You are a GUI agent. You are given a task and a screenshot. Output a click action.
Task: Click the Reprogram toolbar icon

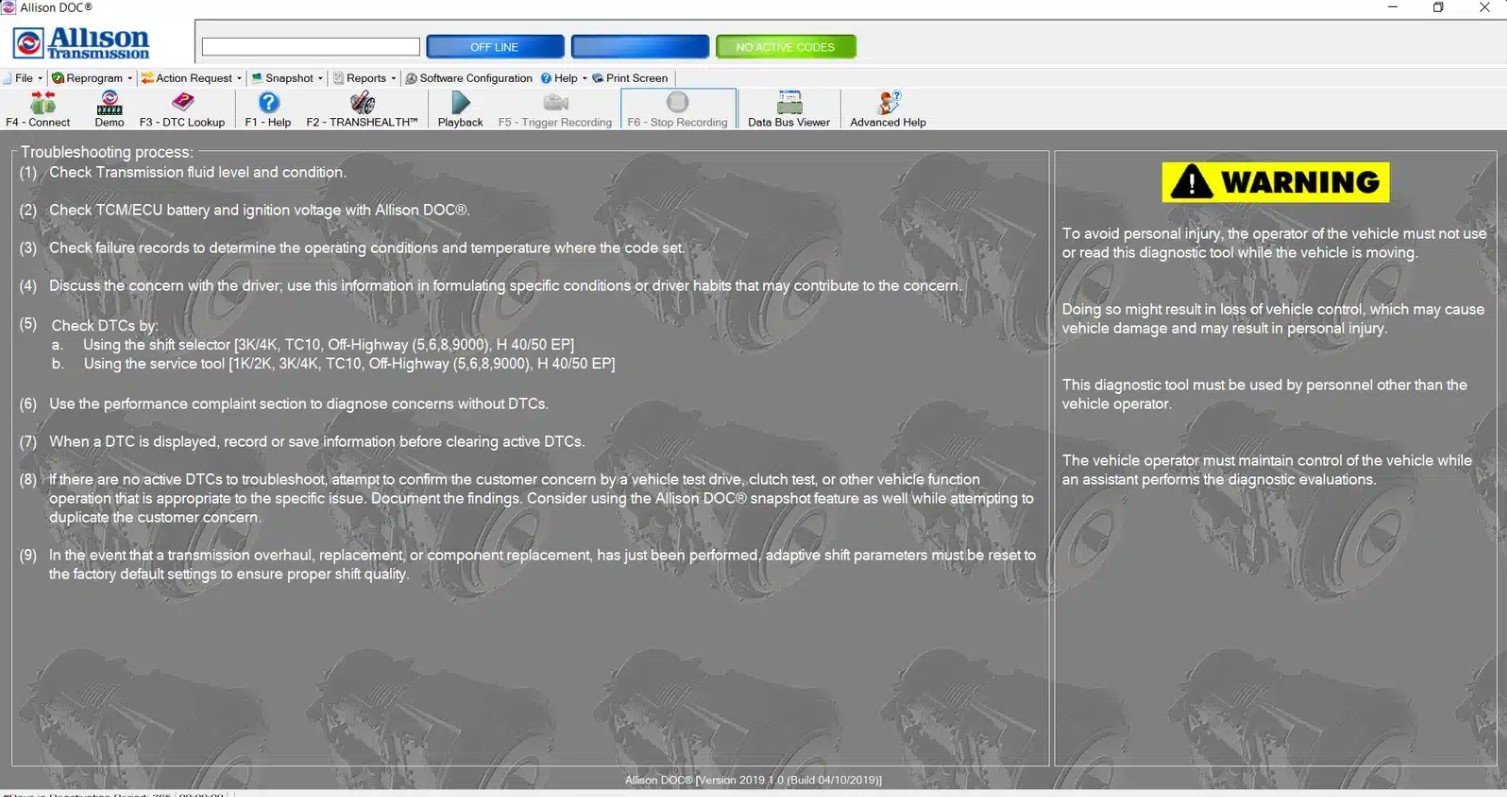[x=90, y=77]
